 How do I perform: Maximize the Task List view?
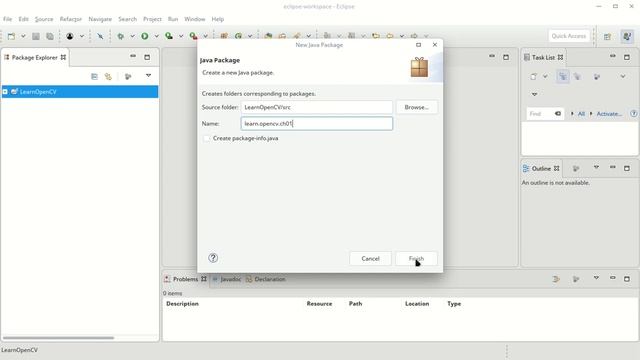627,57
